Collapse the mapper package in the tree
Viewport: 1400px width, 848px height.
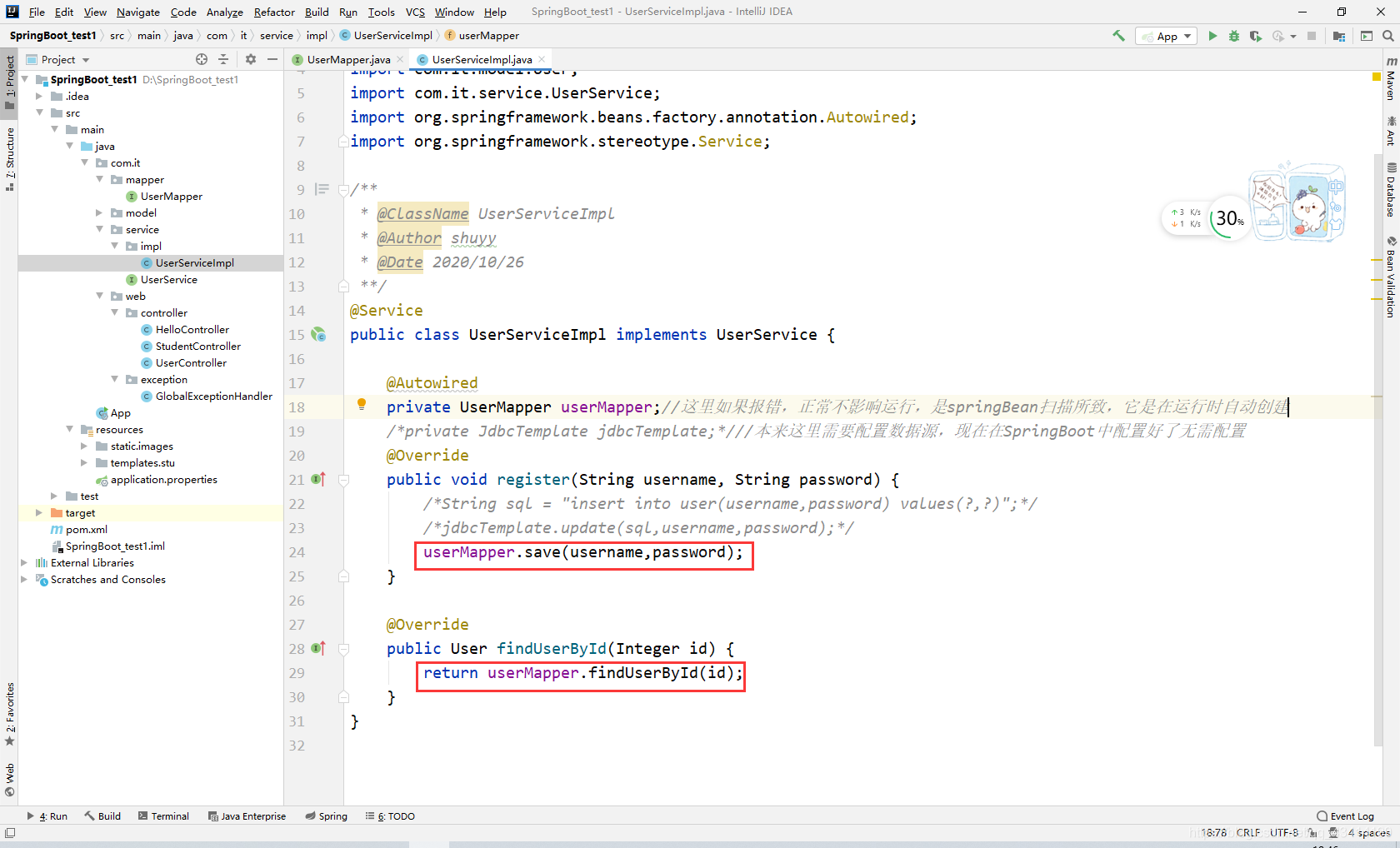pyautogui.click(x=100, y=179)
